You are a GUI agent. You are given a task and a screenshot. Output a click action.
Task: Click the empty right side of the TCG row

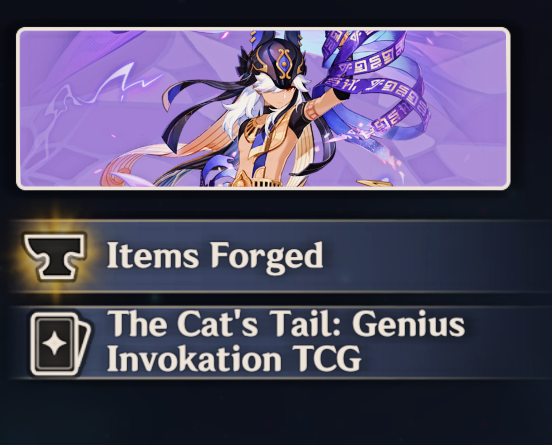510,343
